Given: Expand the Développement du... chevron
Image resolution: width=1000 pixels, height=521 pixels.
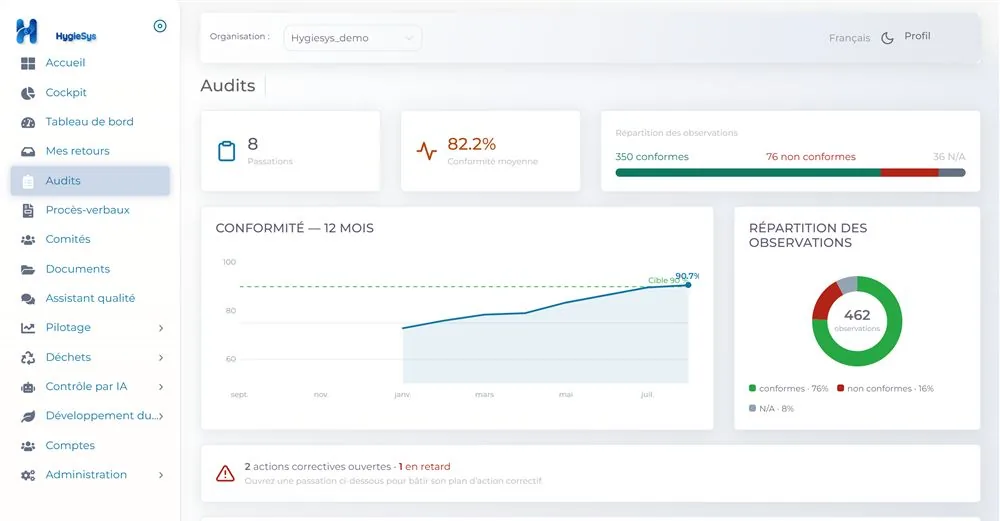Looking at the screenshot, I should click(161, 416).
